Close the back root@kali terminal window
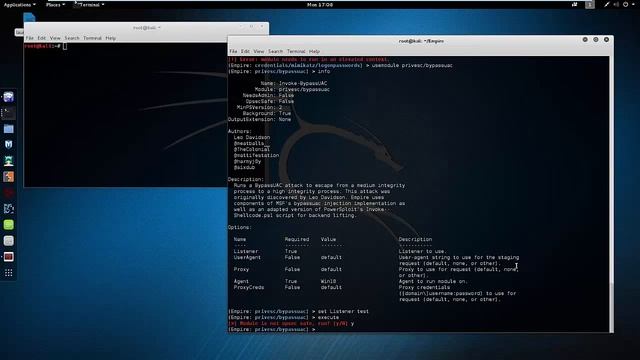The width and height of the screenshot is (640, 360). [x=262, y=27]
